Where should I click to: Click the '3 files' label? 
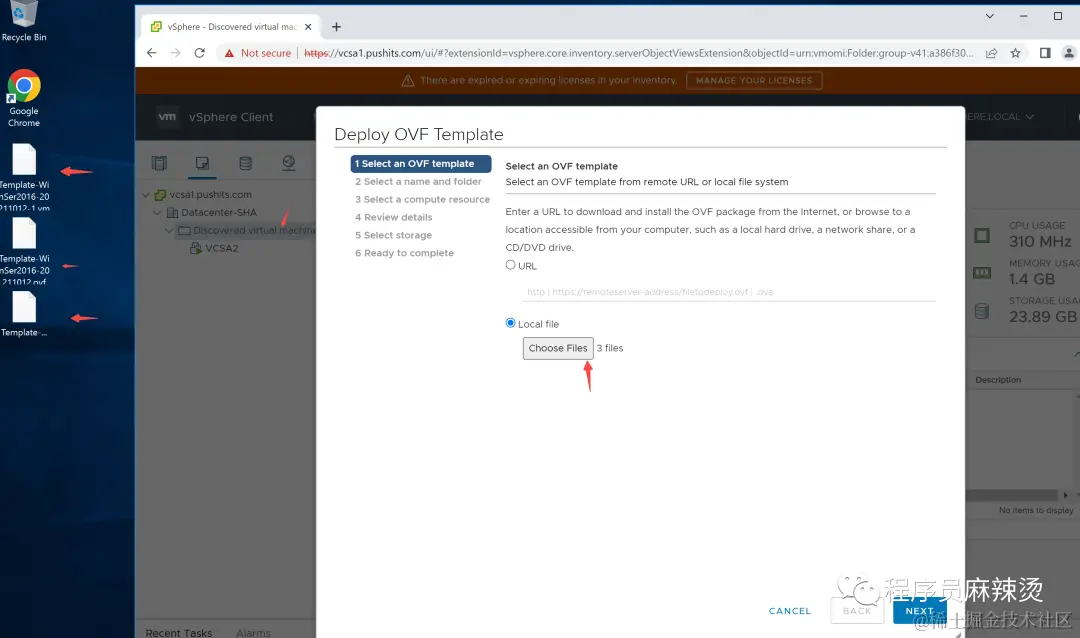pos(610,348)
